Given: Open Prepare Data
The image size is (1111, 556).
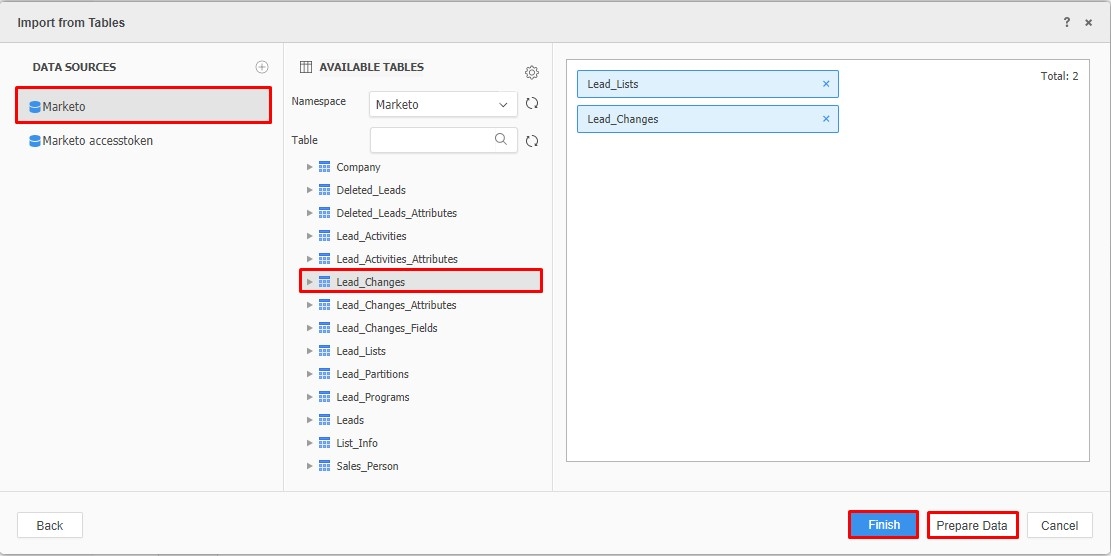Looking at the screenshot, I should tap(972, 526).
